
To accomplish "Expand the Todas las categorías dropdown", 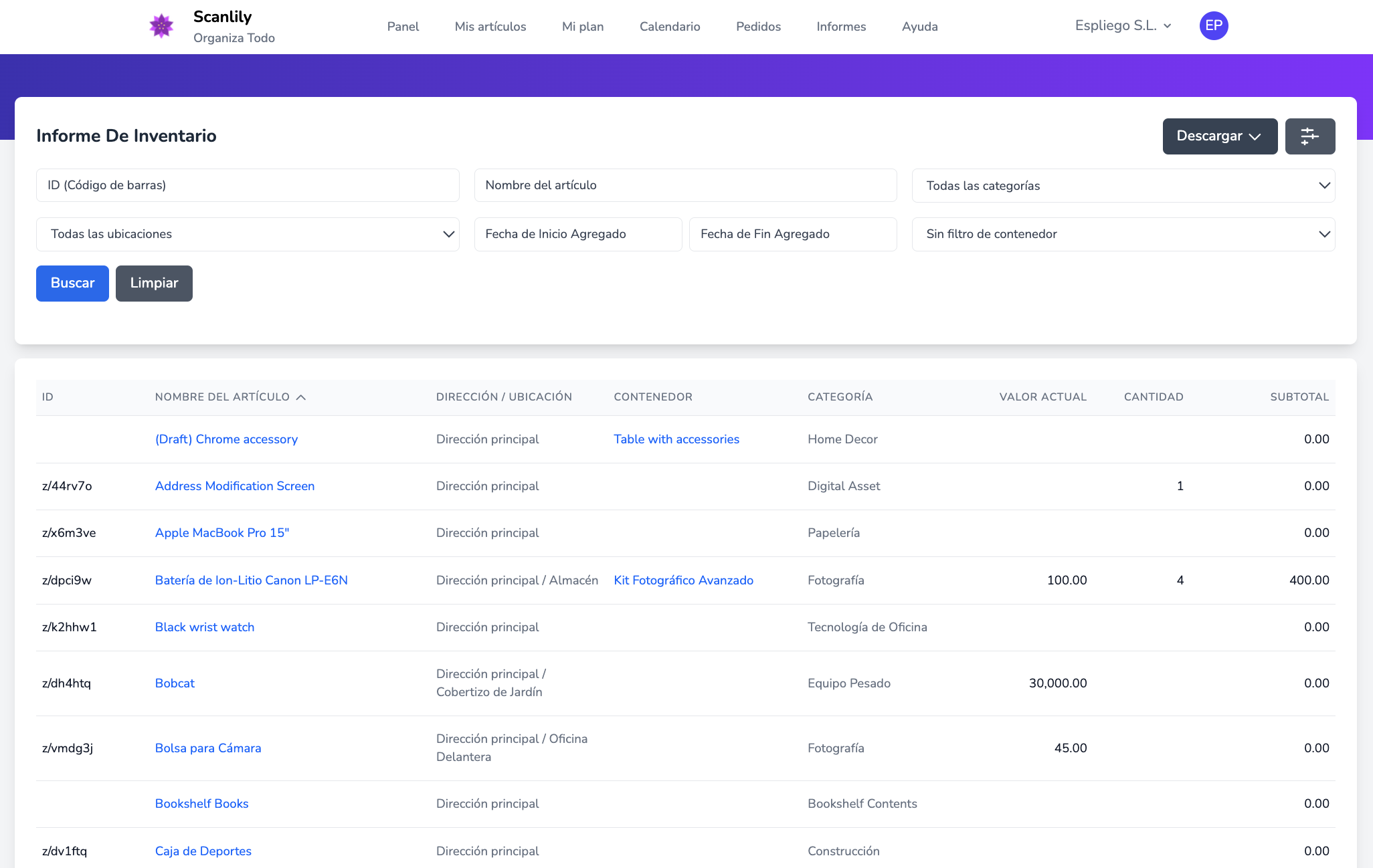I will [1123, 186].
